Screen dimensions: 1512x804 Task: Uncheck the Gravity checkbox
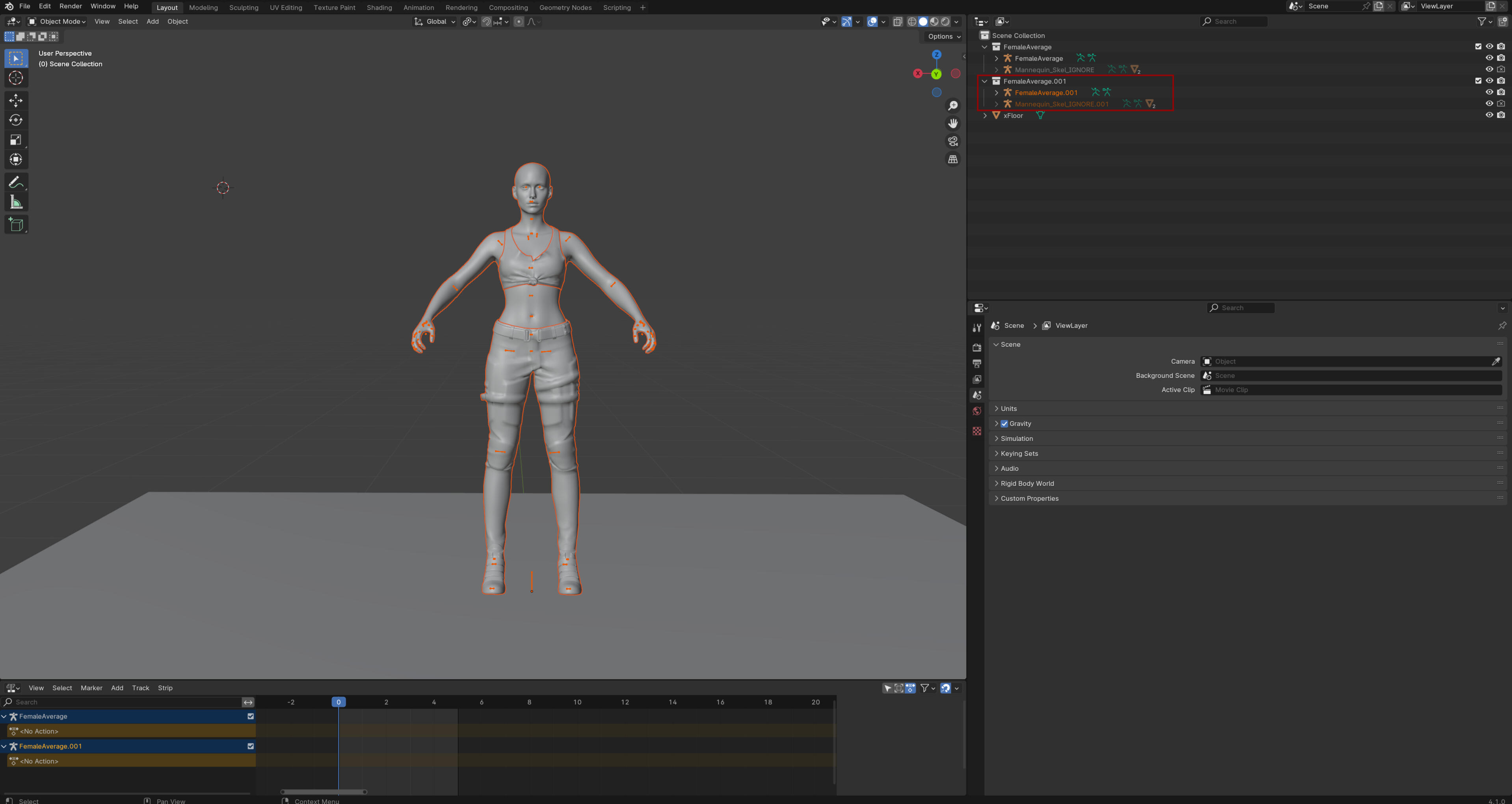click(1004, 424)
